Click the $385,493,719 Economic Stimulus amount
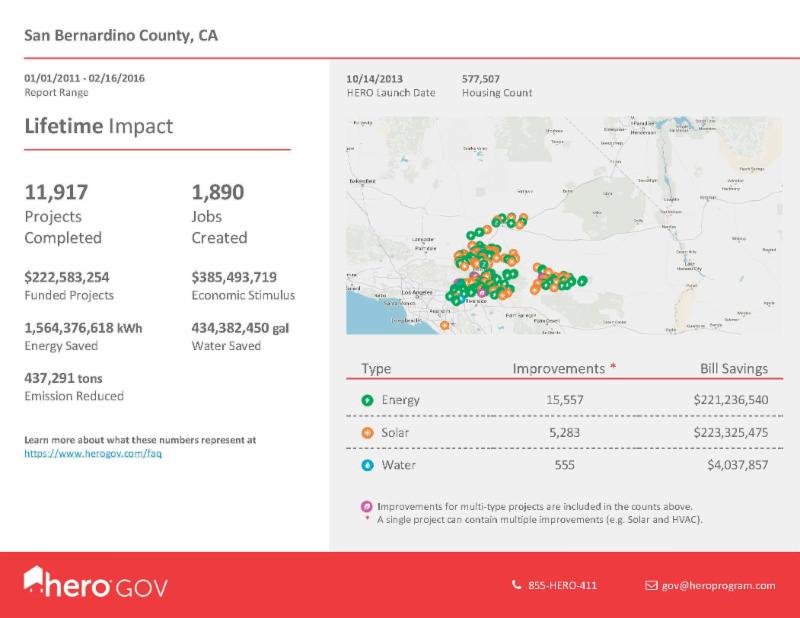Screen dimensions: 800x618 pos(234,277)
